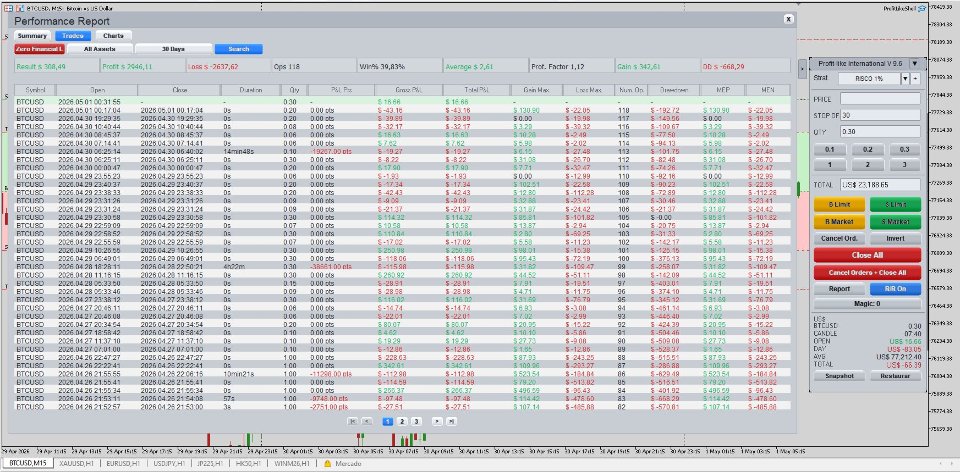The width and height of the screenshot is (960, 472).
Task: Click the B Limit order button
Action: [x=839, y=204]
